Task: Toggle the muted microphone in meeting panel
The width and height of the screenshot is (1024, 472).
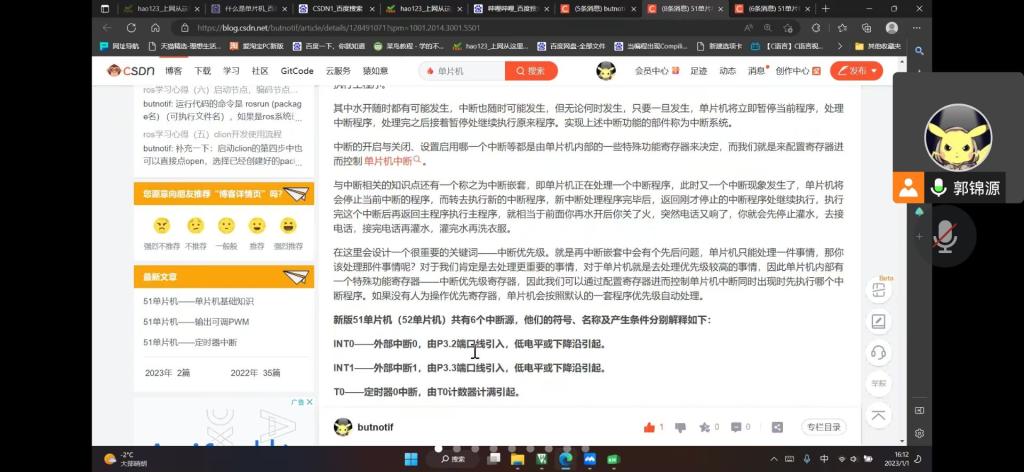Action: (943, 235)
